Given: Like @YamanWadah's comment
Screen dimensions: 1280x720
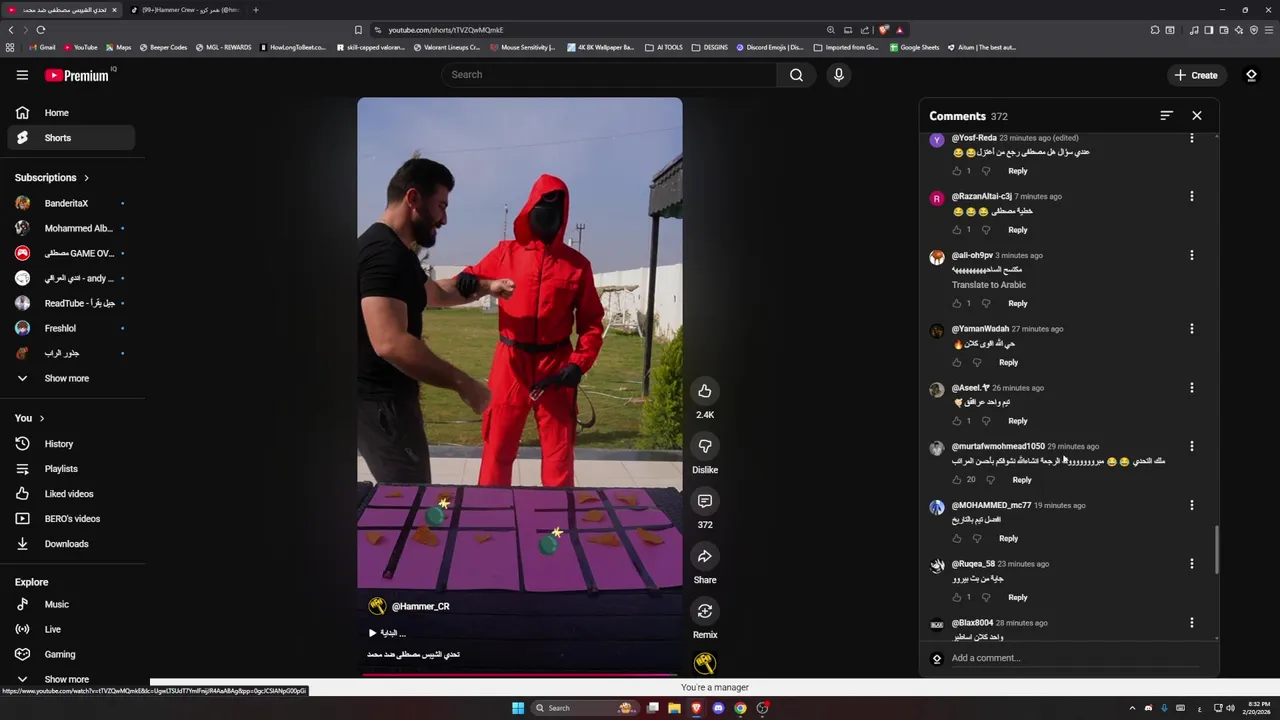Looking at the screenshot, I should point(957,363).
